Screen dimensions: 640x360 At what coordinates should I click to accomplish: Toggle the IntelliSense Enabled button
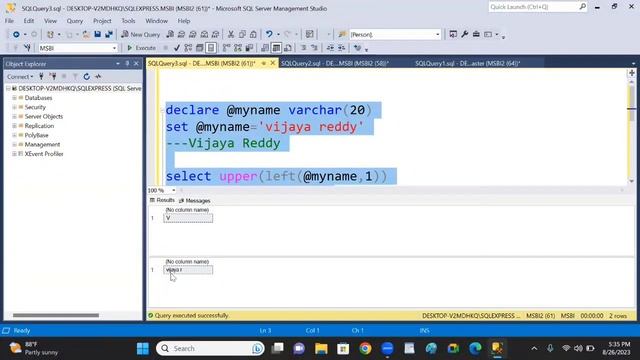coord(211,48)
